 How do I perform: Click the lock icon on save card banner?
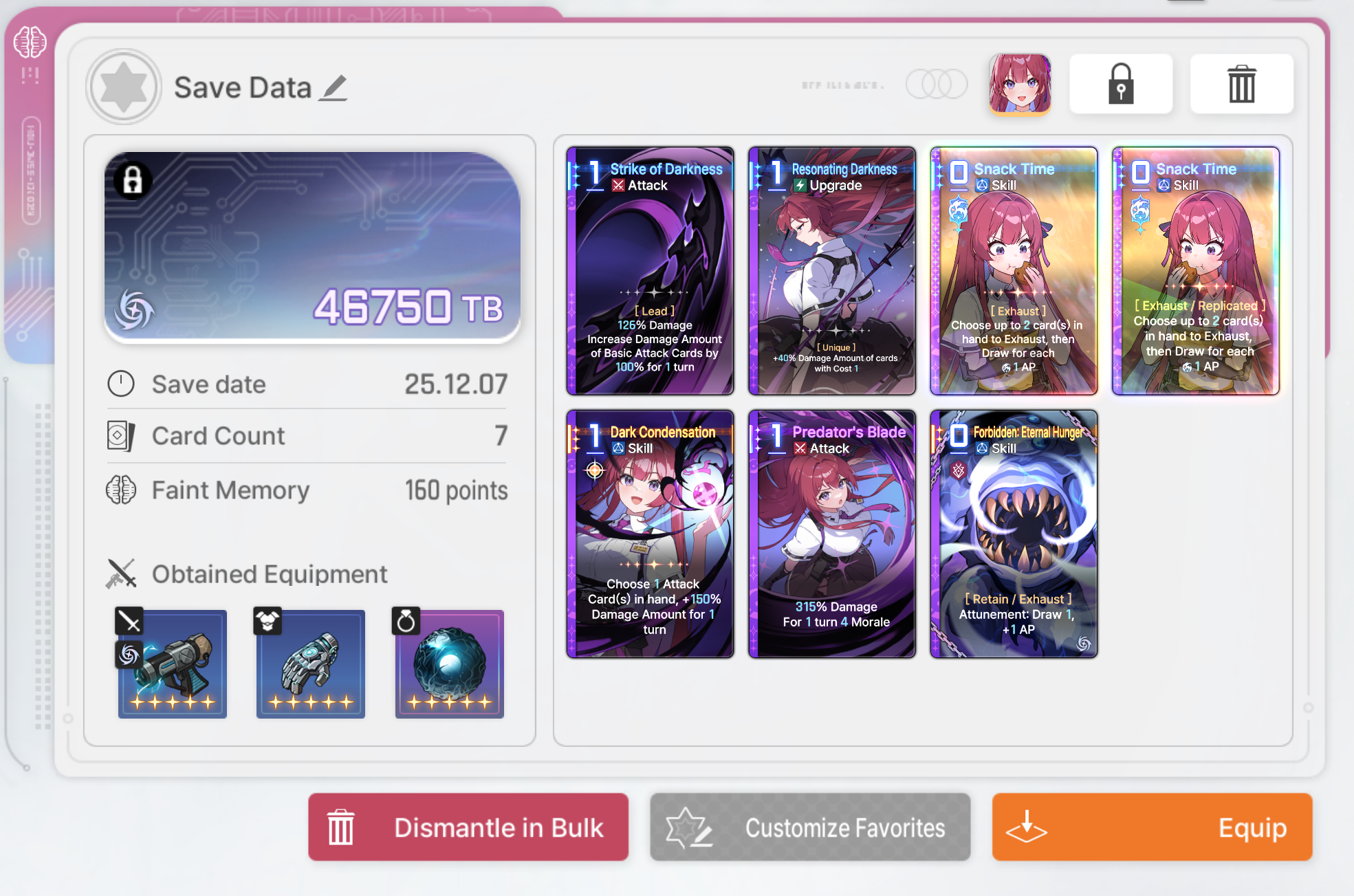tap(133, 180)
